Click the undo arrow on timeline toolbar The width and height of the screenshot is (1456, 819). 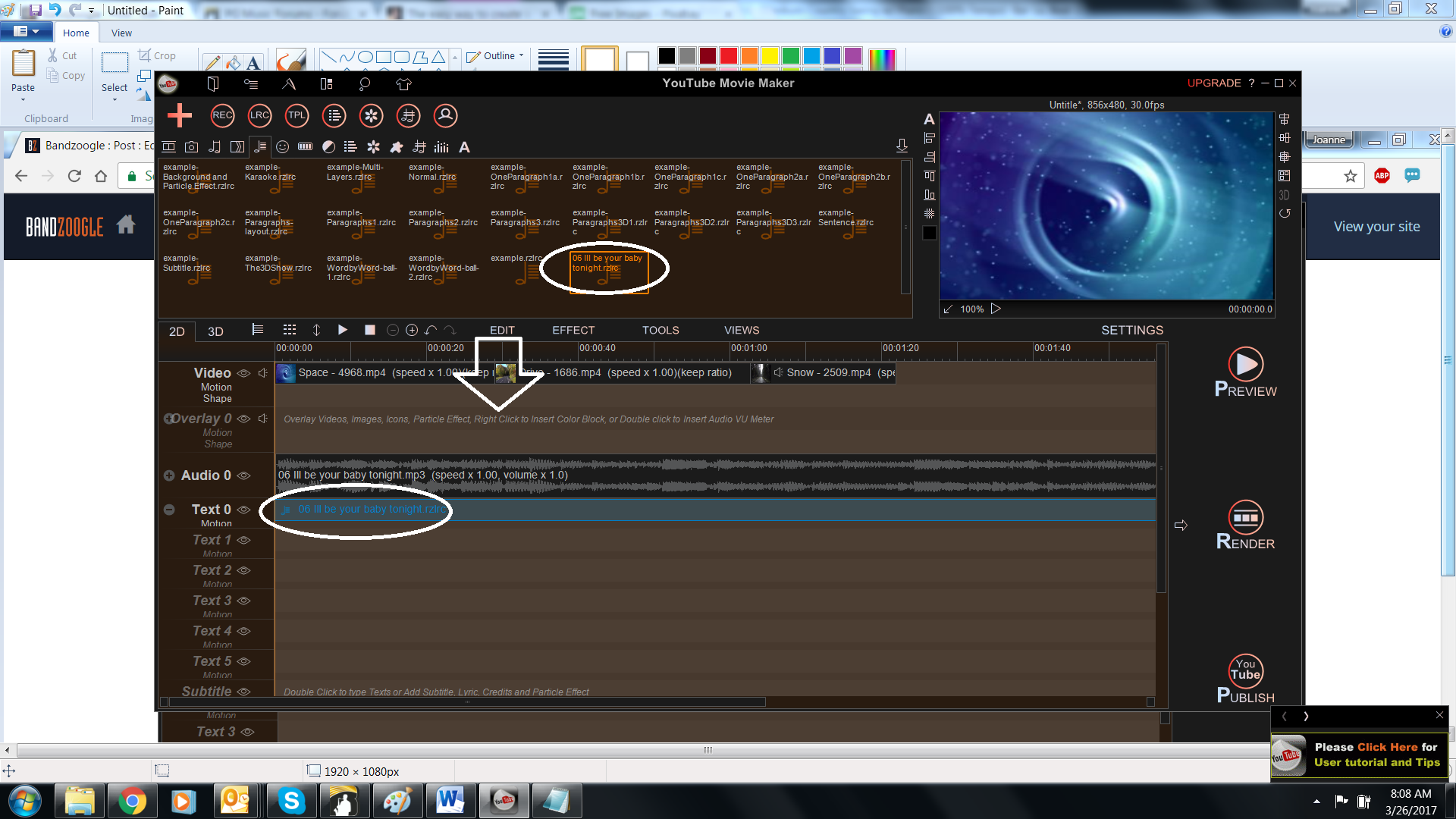(x=431, y=330)
